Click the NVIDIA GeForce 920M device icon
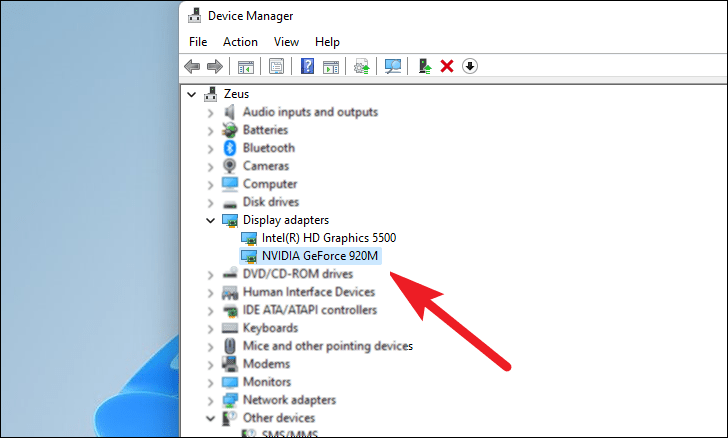The height and width of the screenshot is (438, 728). [x=249, y=256]
